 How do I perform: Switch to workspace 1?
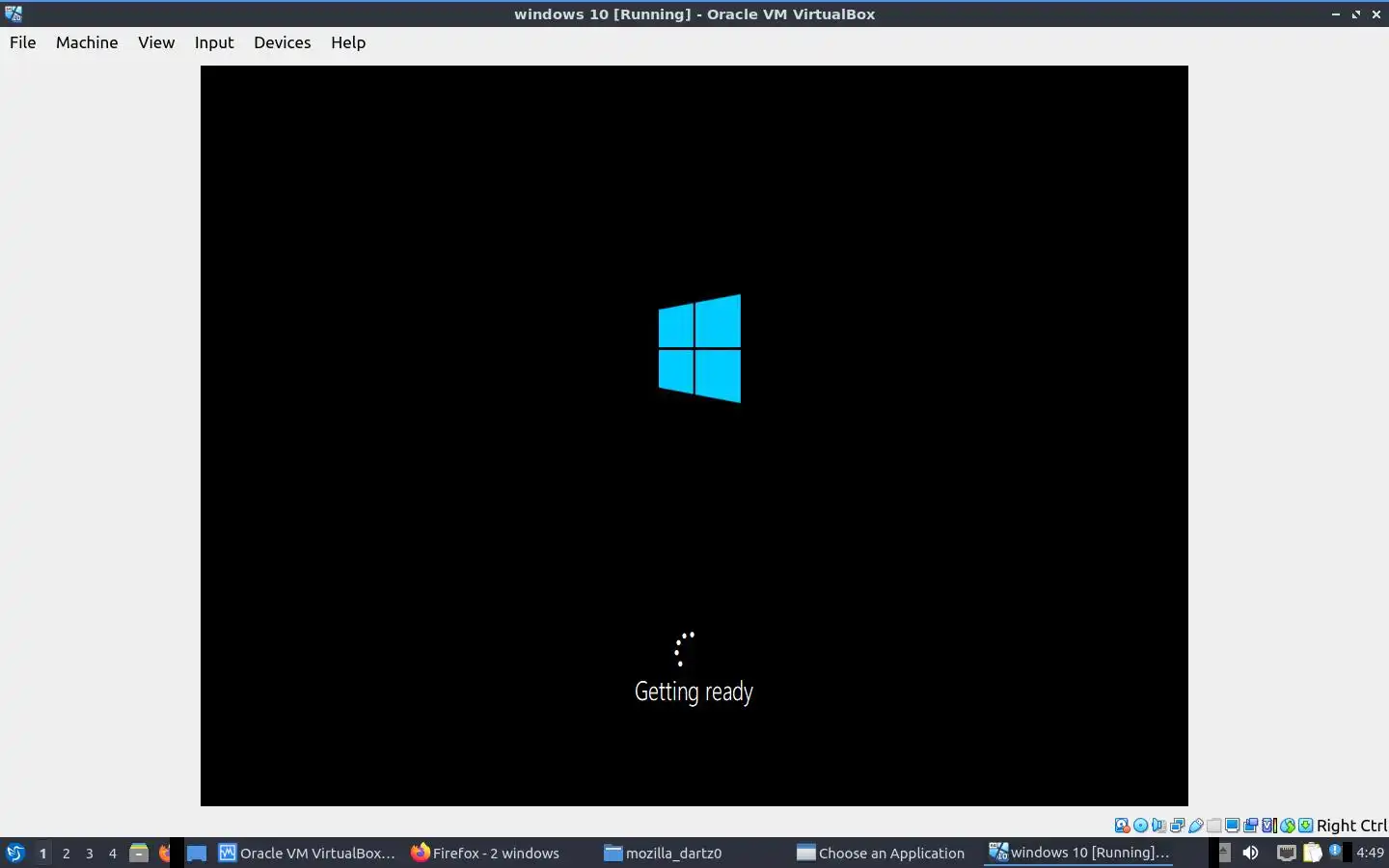coord(42,853)
